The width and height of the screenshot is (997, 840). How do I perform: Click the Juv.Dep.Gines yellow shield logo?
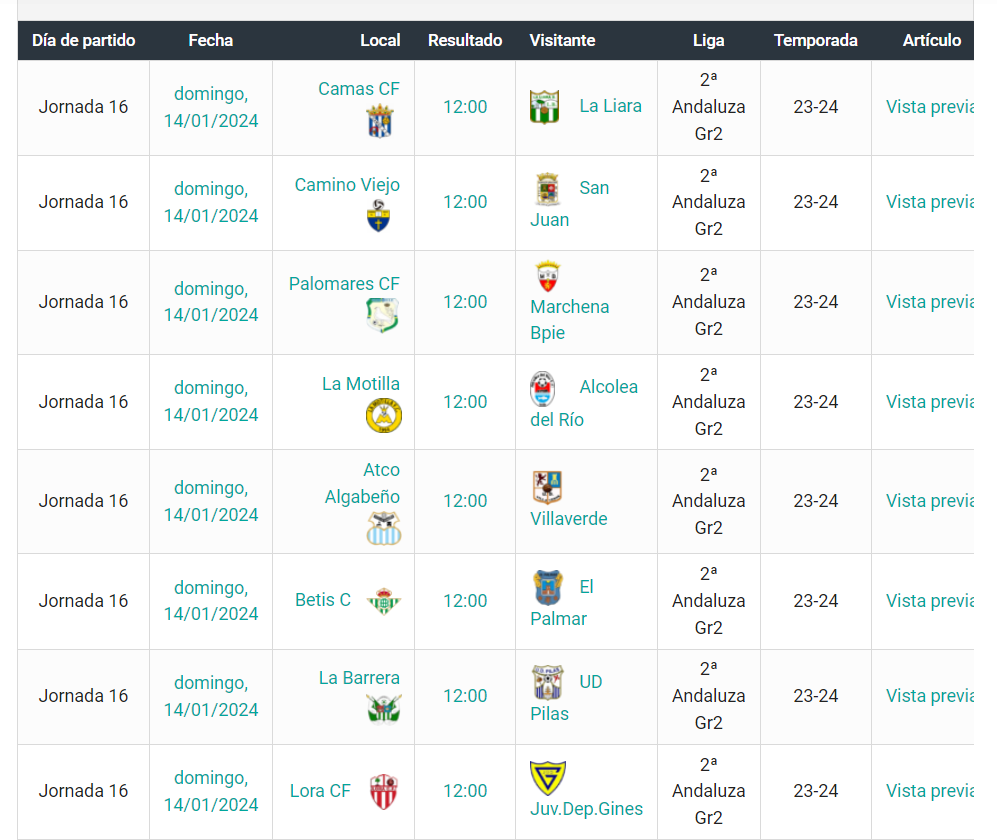(x=547, y=777)
